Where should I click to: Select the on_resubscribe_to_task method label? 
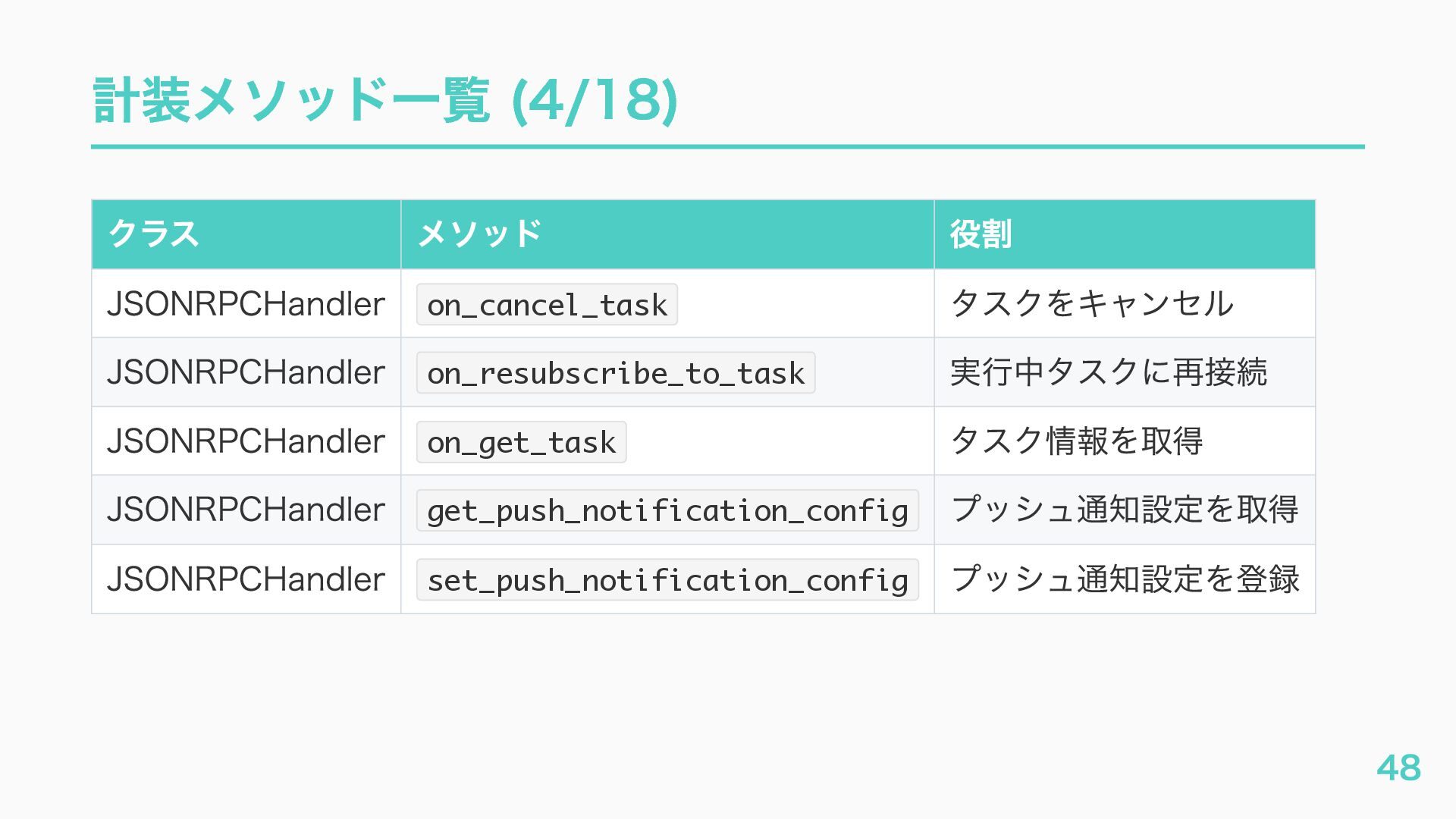[616, 372]
